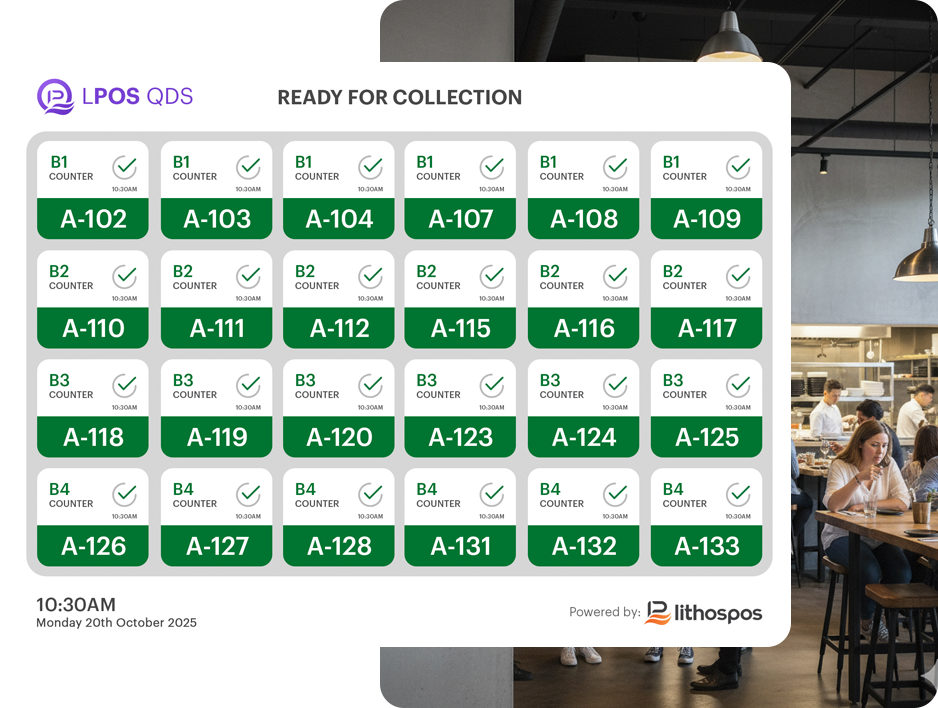The height and width of the screenshot is (708, 938).
Task: Click the 10:30AM time on order A-120
Action: tap(369, 407)
